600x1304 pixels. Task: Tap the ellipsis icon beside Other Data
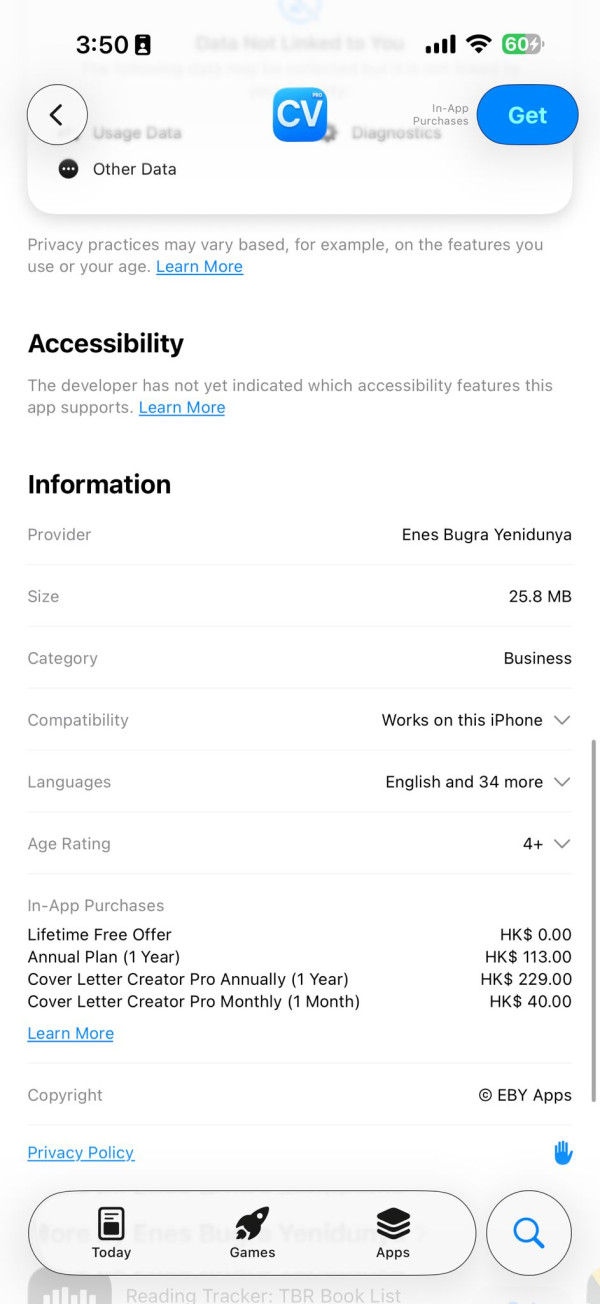(x=68, y=168)
